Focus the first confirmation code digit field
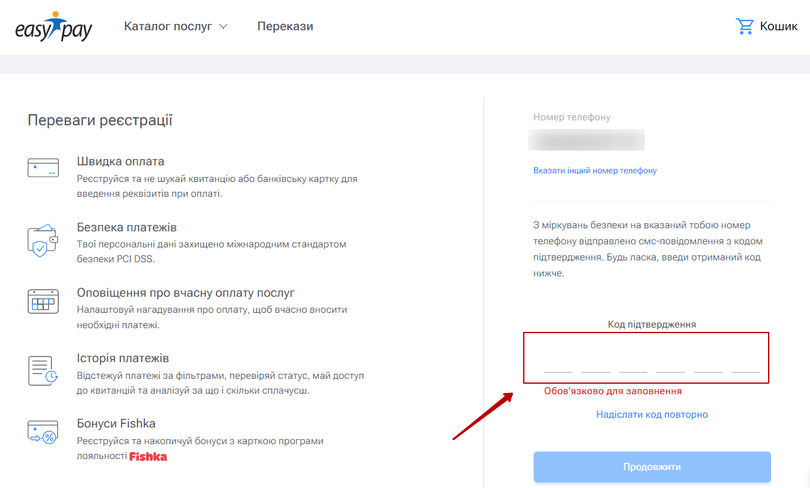Image resolution: width=810 pixels, height=488 pixels. [x=558, y=361]
